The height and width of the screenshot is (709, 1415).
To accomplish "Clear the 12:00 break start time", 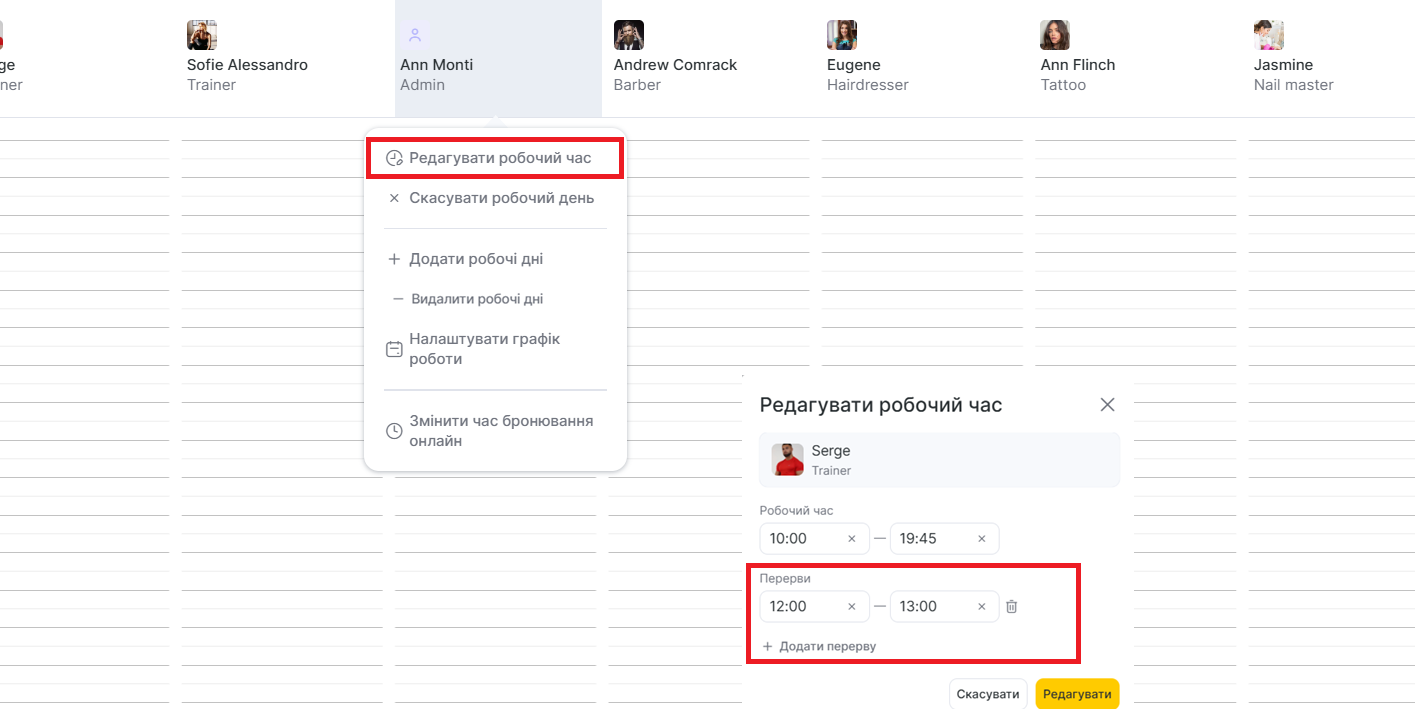I will point(852,607).
